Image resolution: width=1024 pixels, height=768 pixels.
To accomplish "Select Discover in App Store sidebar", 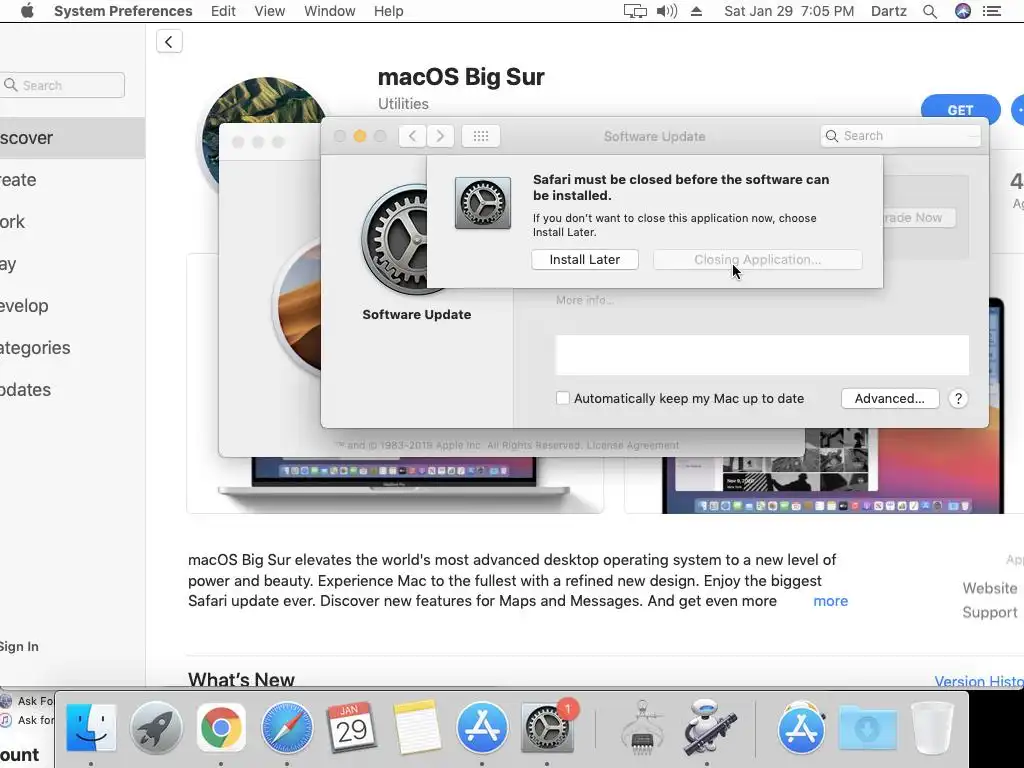I will pyautogui.click(x=72, y=138).
